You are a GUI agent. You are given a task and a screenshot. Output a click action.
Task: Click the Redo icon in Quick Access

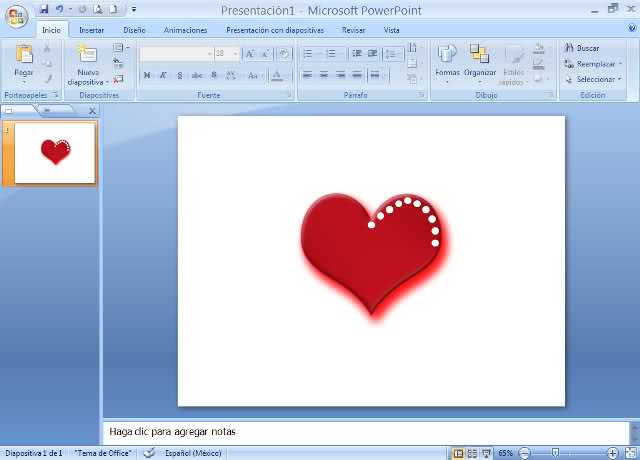point(82,9)
